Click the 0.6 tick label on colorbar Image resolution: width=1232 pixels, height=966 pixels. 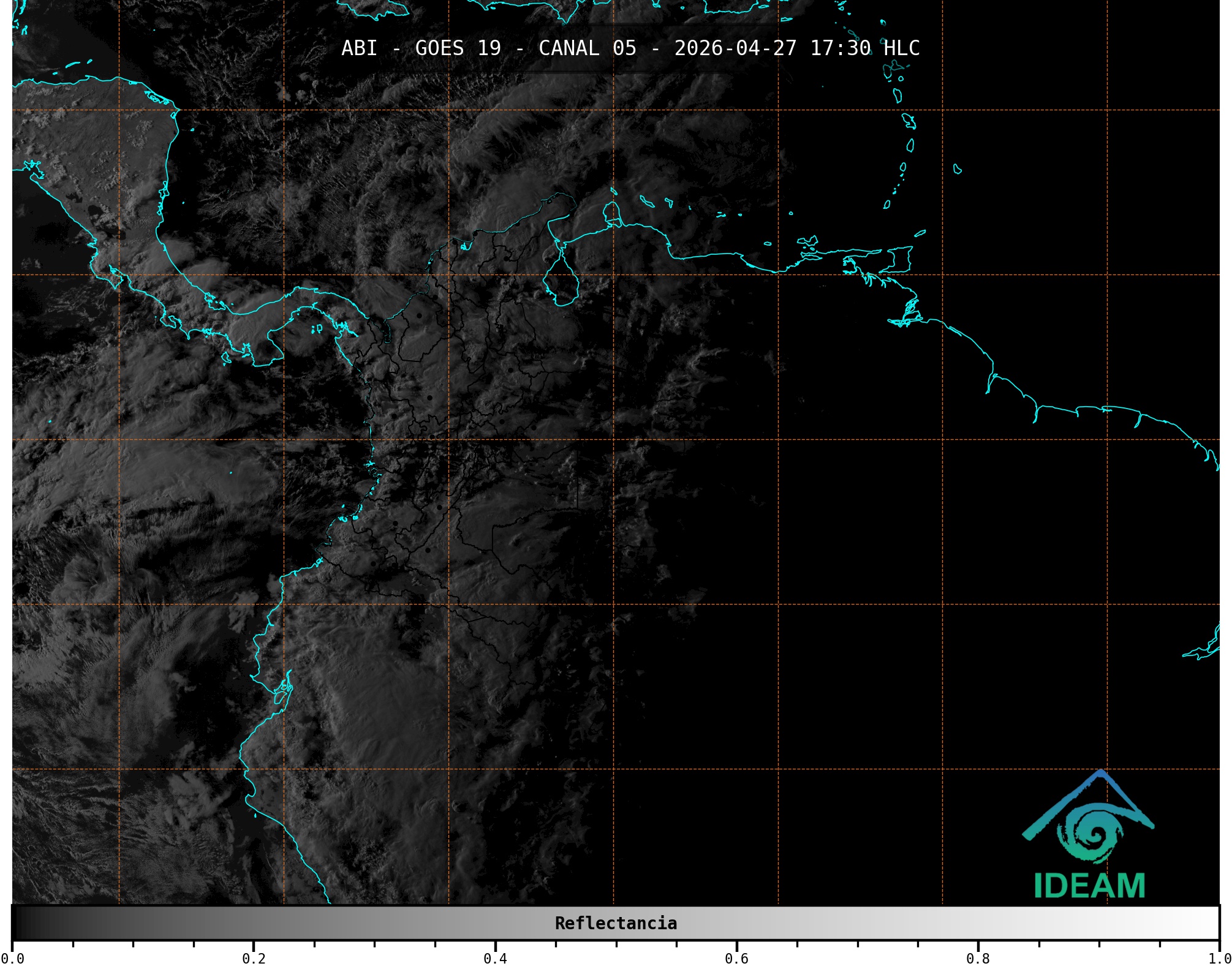[736, 959]
